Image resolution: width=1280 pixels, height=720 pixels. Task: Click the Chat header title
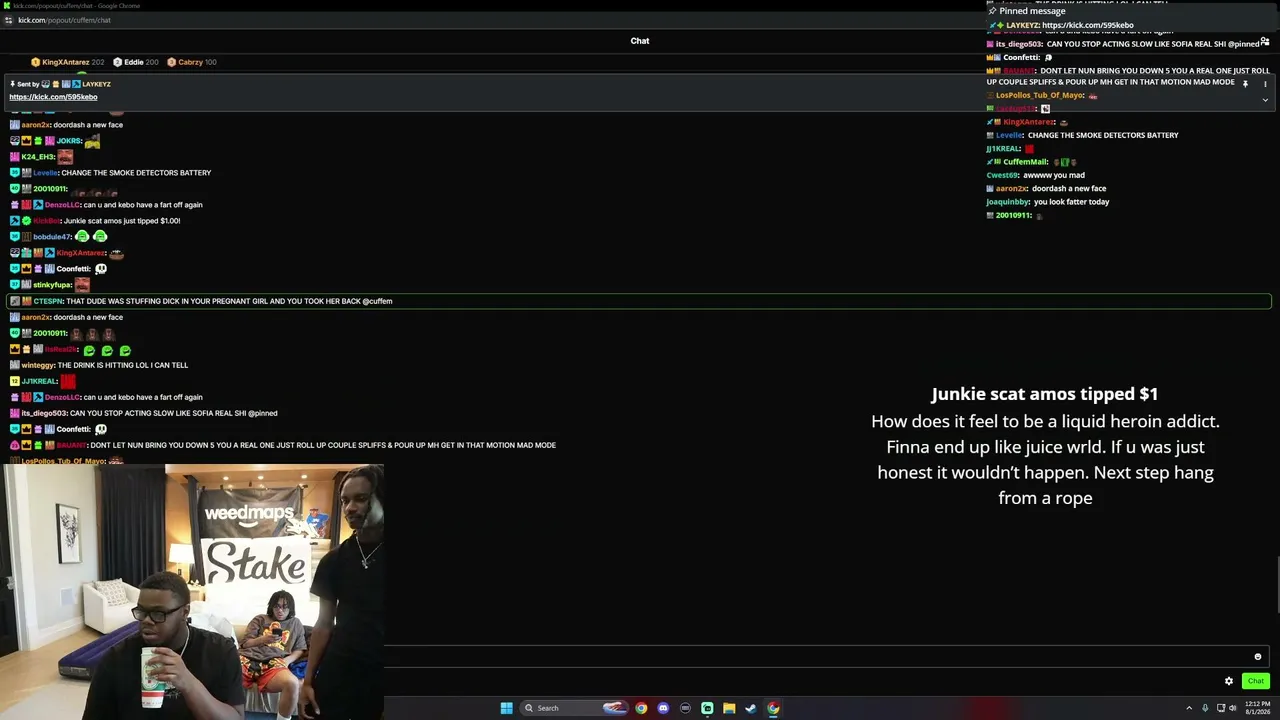click(640, 41)
